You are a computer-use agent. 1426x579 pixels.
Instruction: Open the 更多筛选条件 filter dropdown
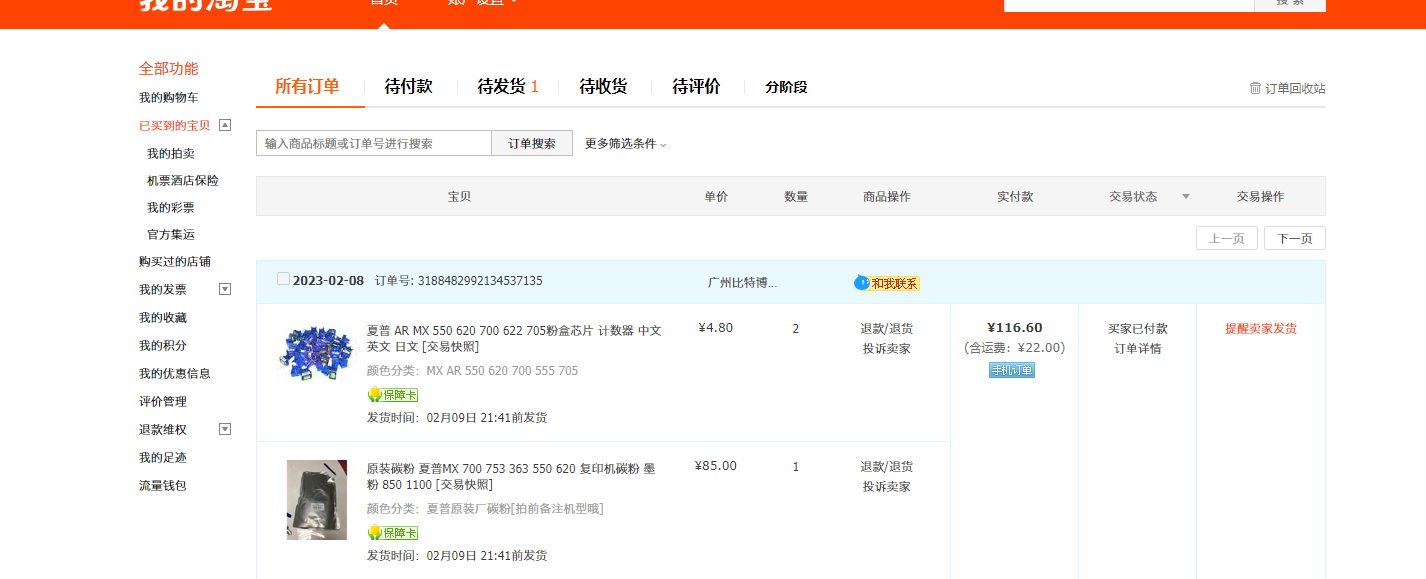click(x=625, y=144)
